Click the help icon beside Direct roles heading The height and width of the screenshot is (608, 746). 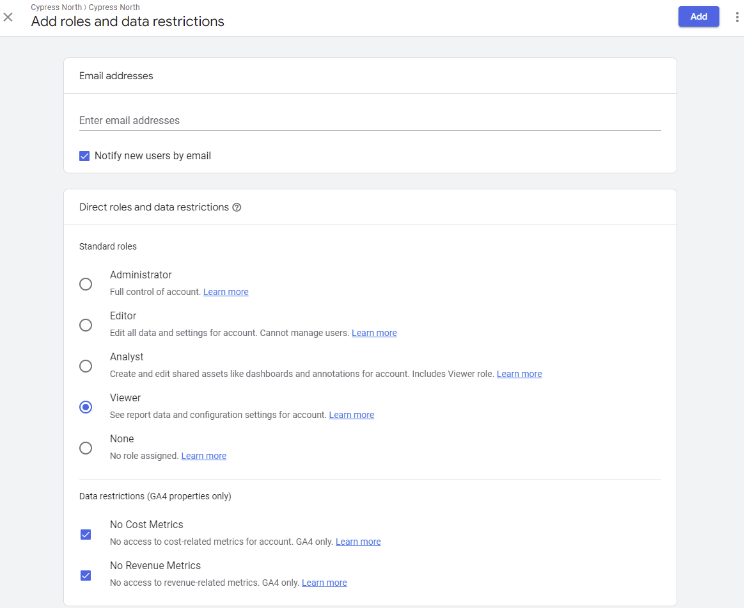pyautogui.click(x=236, y=207)
